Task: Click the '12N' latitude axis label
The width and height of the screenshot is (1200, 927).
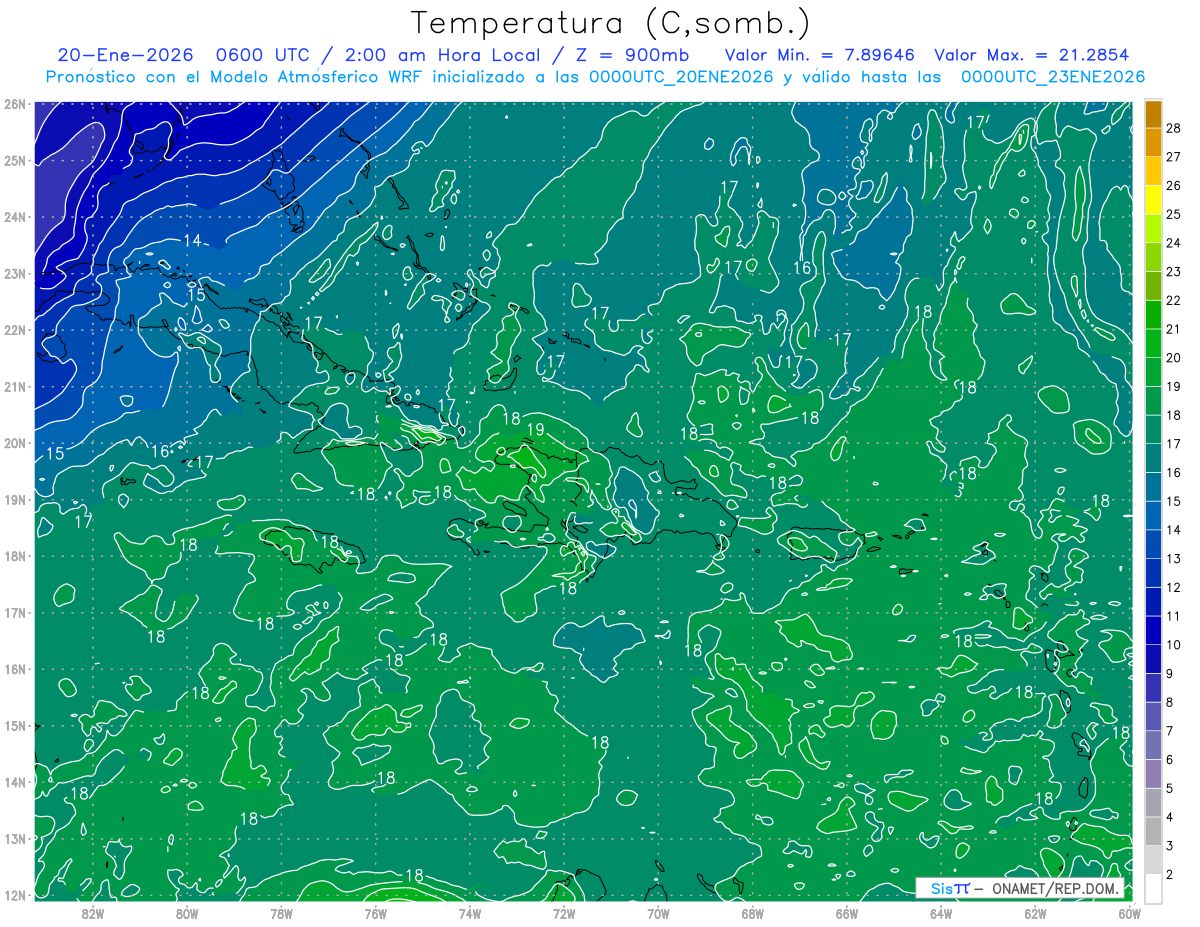Action: point(15,895)
